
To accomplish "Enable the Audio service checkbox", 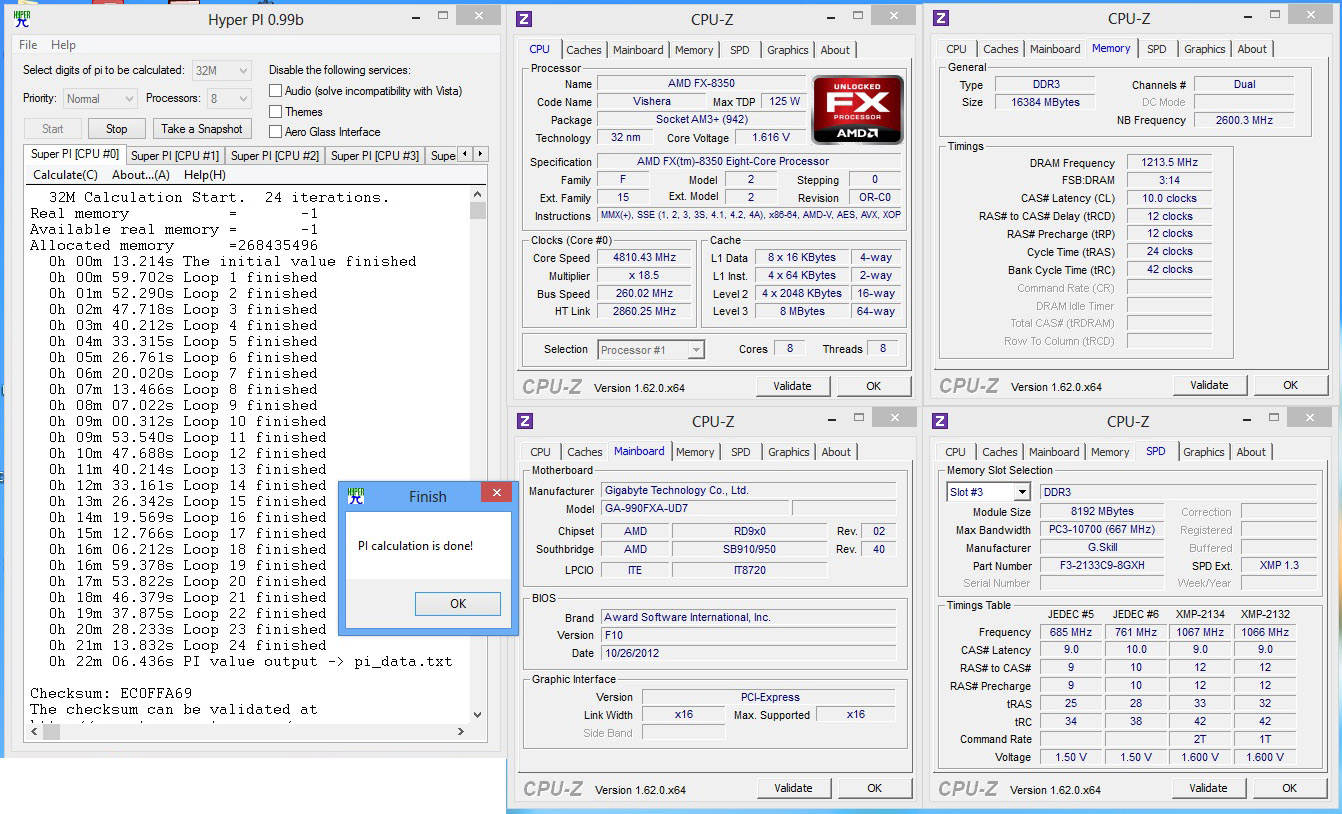I will 276,91.
